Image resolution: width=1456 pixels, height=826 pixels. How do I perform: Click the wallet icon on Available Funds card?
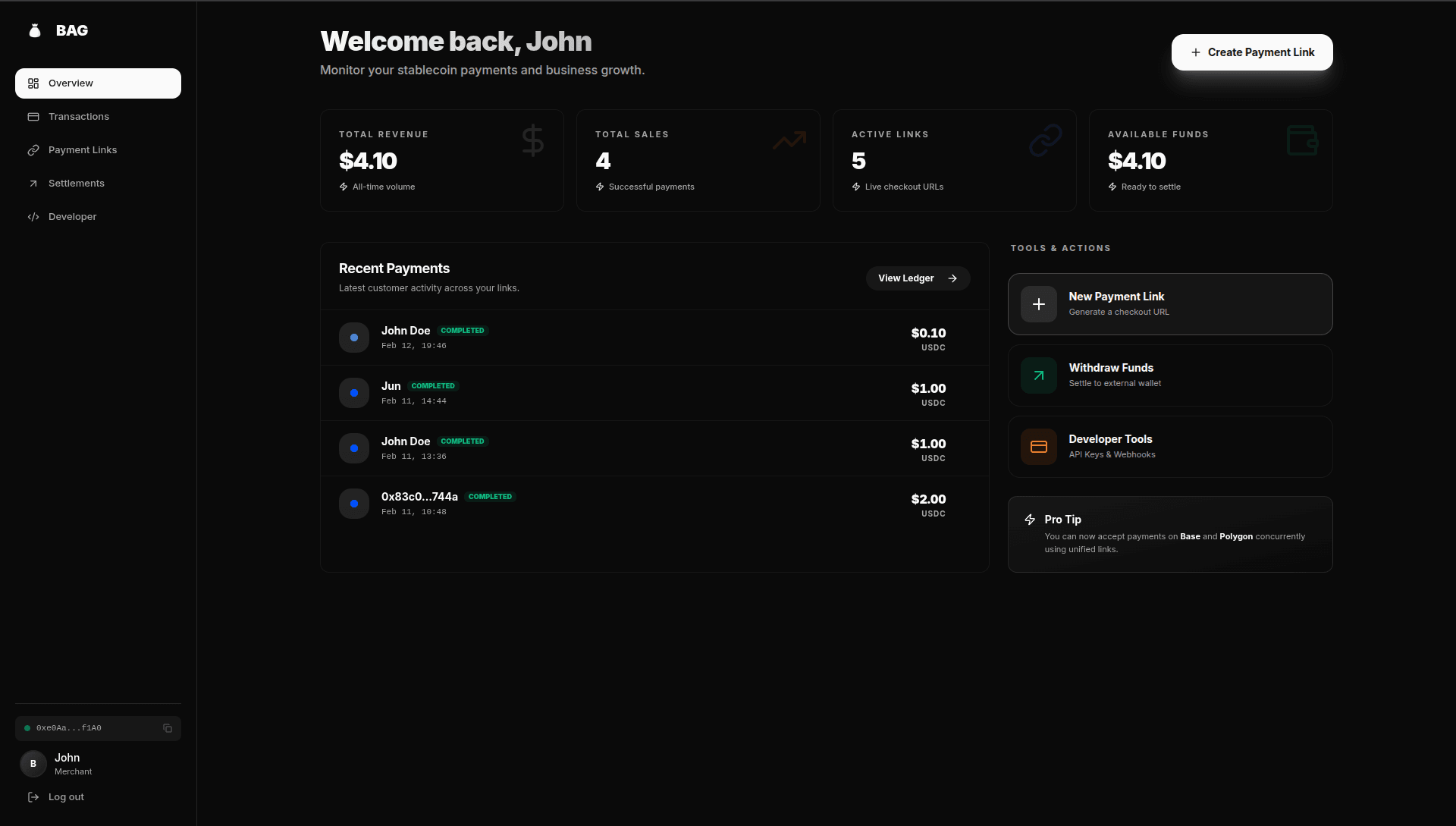[1301, 140]
